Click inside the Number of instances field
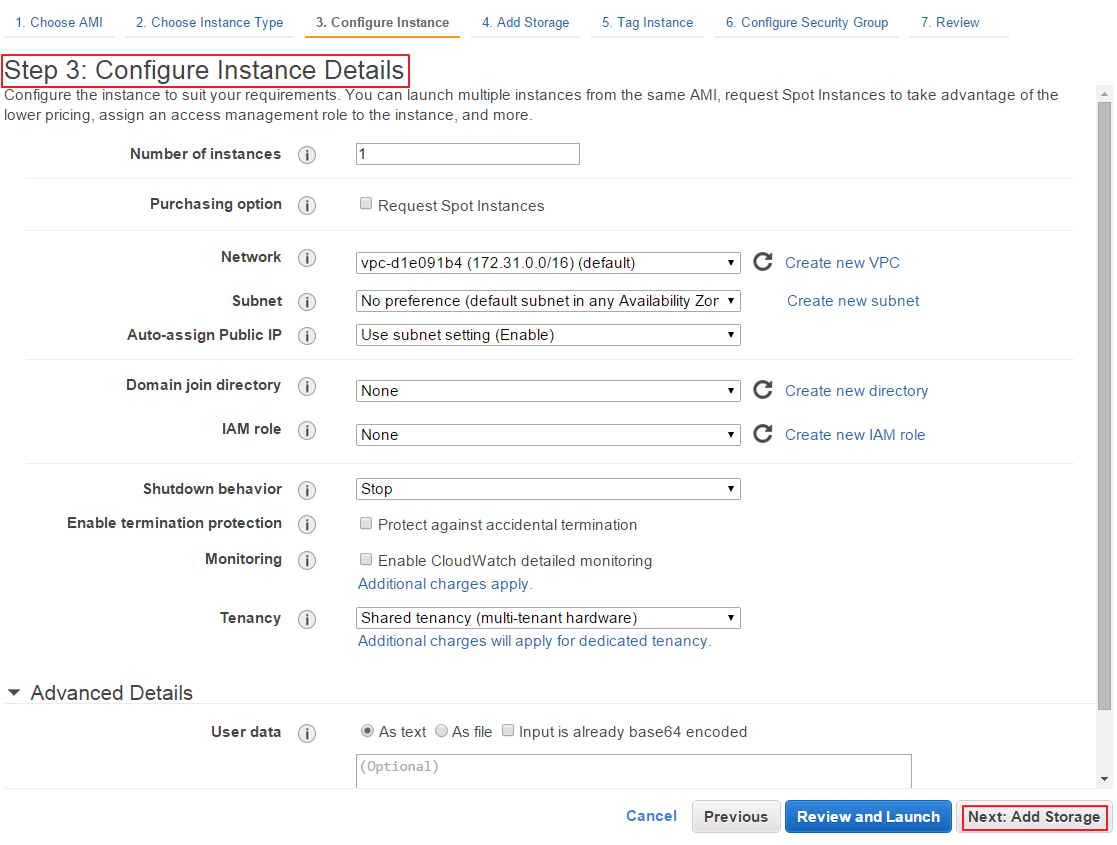 pos(467,154)
